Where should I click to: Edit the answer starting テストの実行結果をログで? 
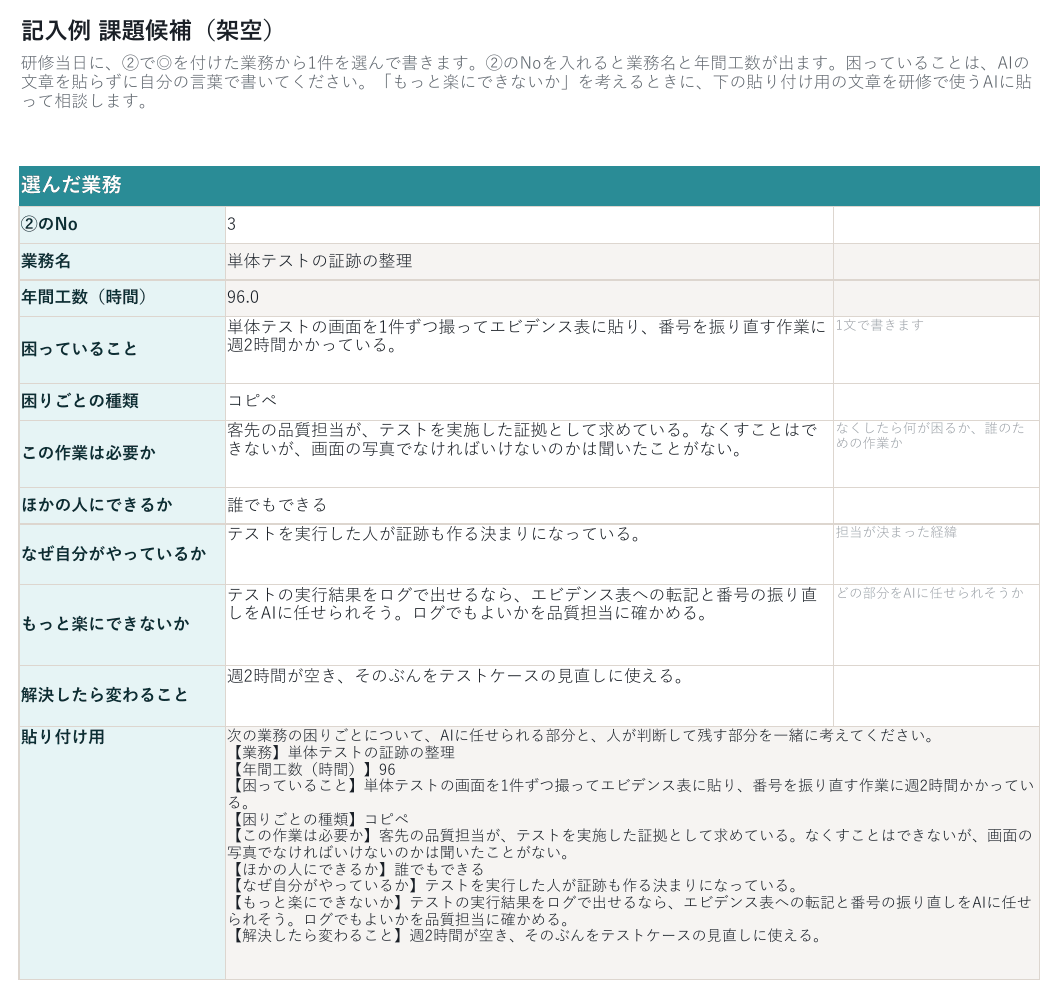click(529, 625)
